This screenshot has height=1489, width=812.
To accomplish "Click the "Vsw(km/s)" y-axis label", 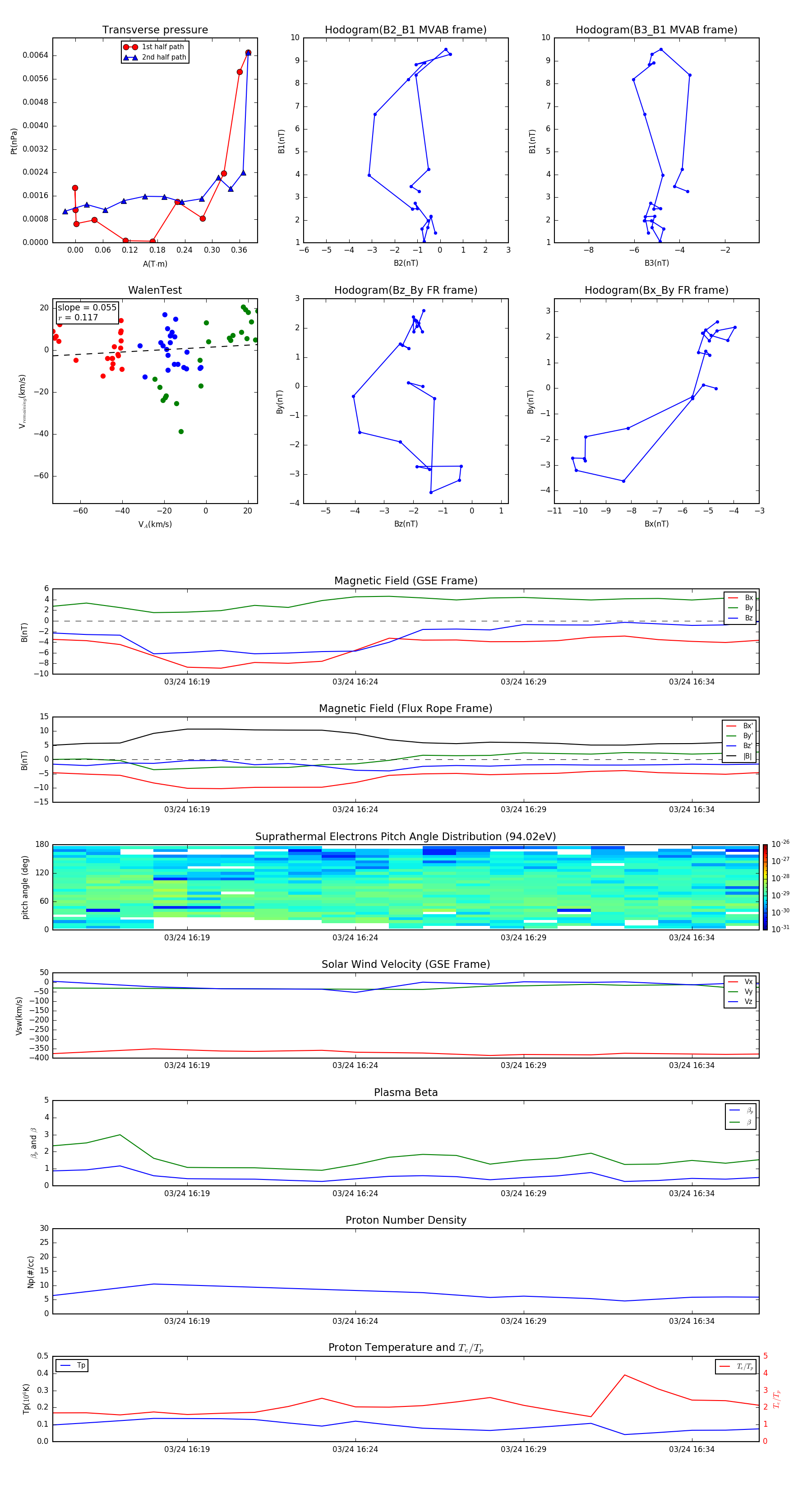I will tap(19, 1016).
